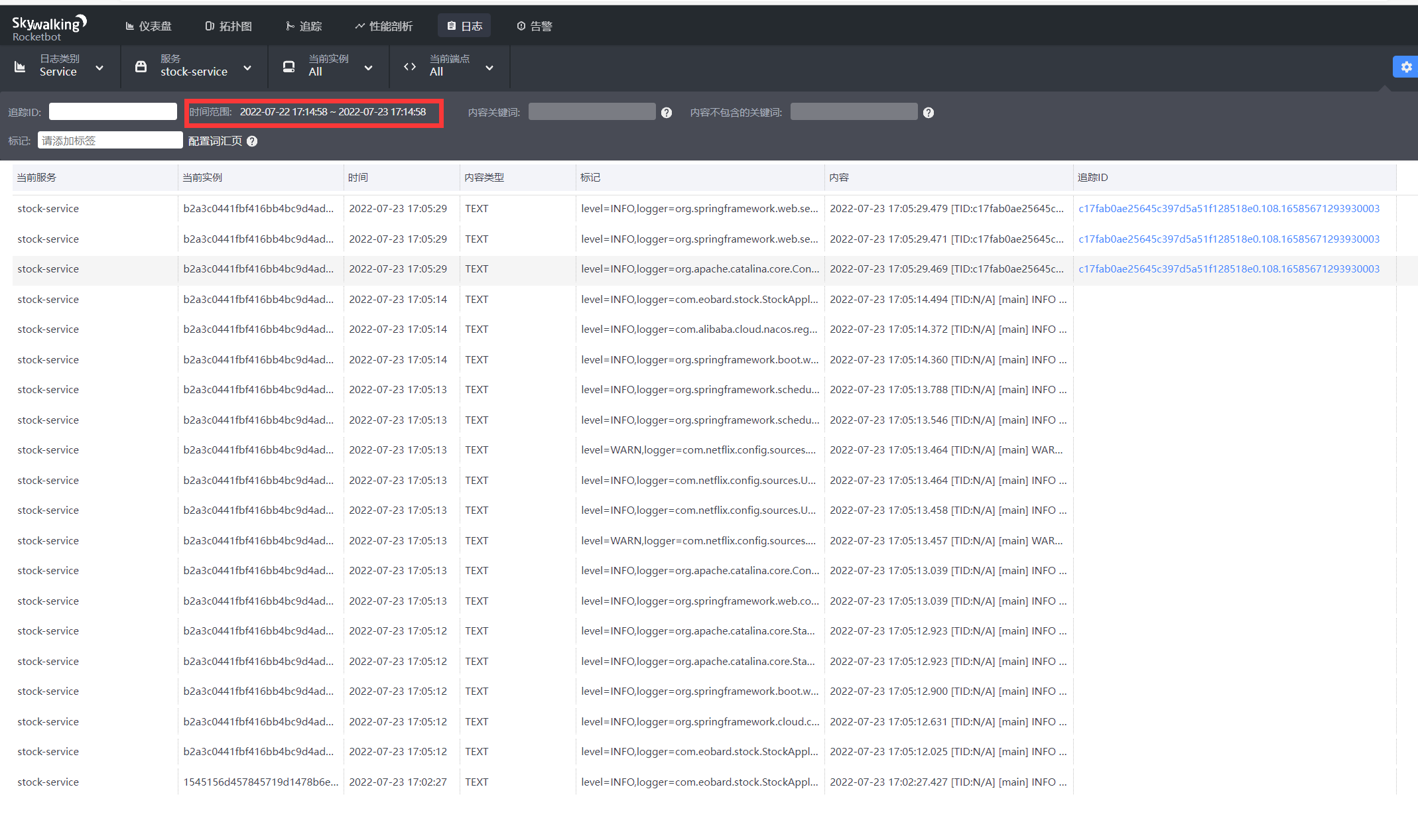Open the first trace ID link

tap(1228, 208)
